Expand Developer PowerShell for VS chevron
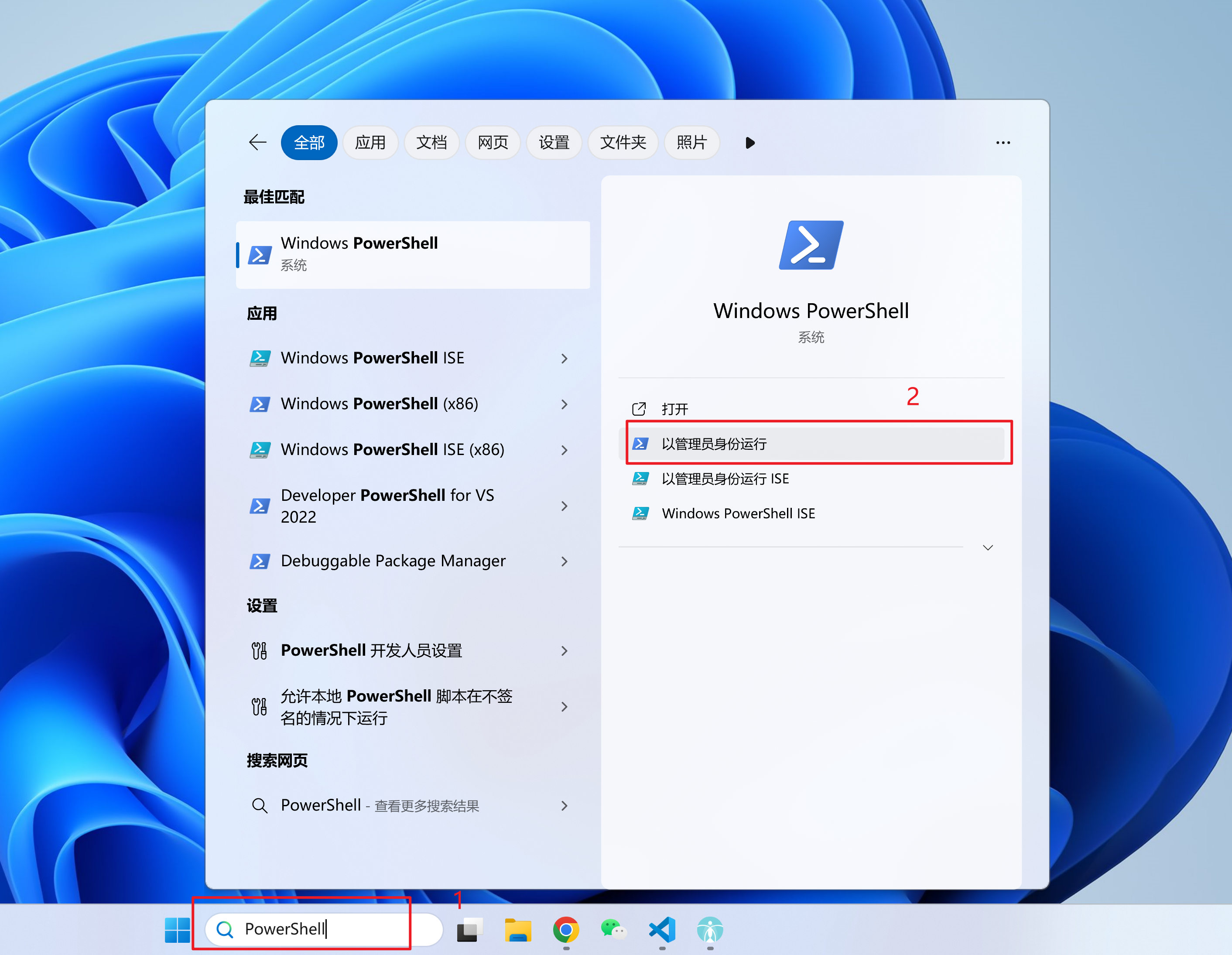This screenshot has width=1232, height=955. pos(564,506)
